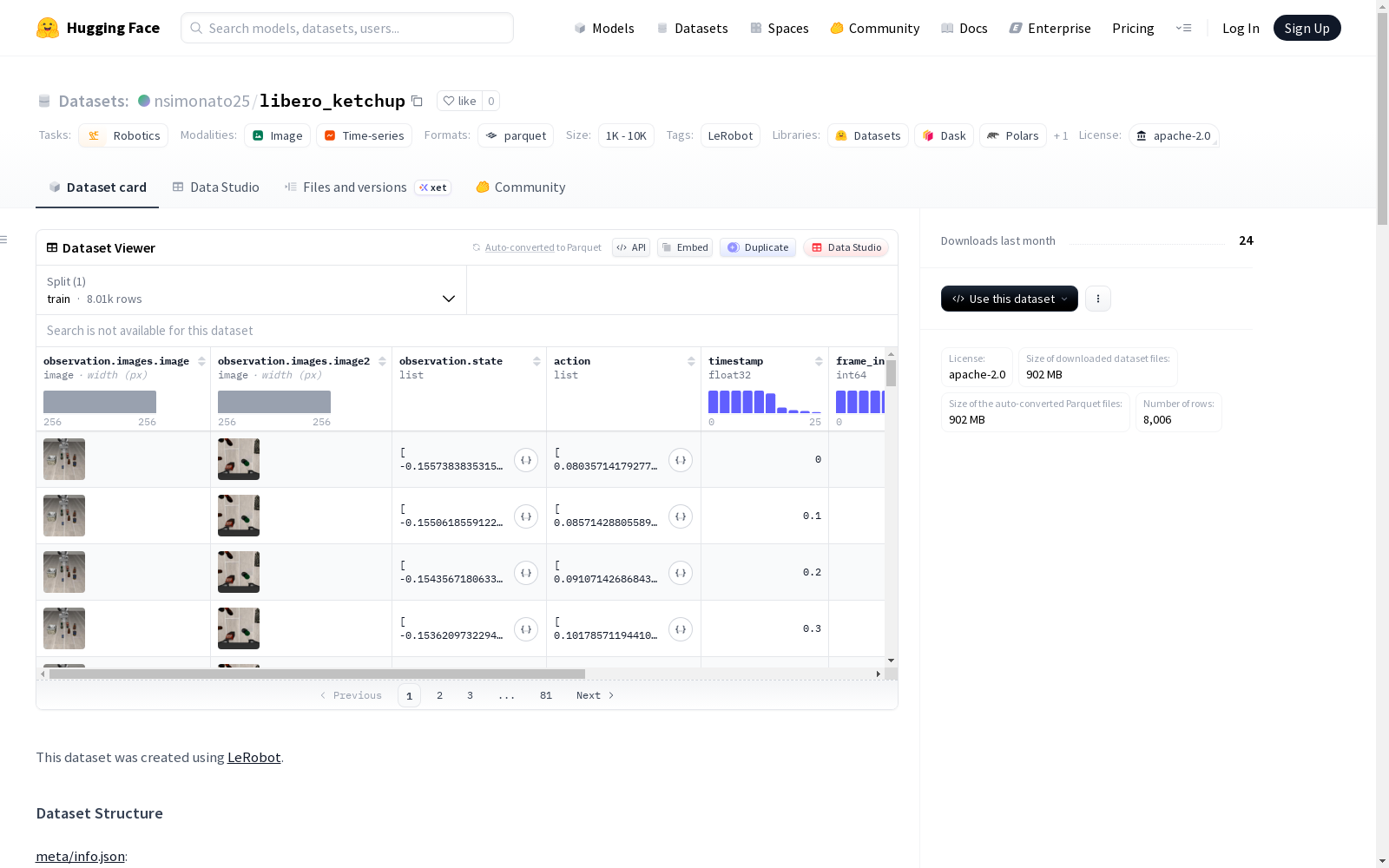The height and width of the screenshot is (868, 1389).
Task: Follow the LeRobot hyperlink in description
Action: [x=253, y=757]
